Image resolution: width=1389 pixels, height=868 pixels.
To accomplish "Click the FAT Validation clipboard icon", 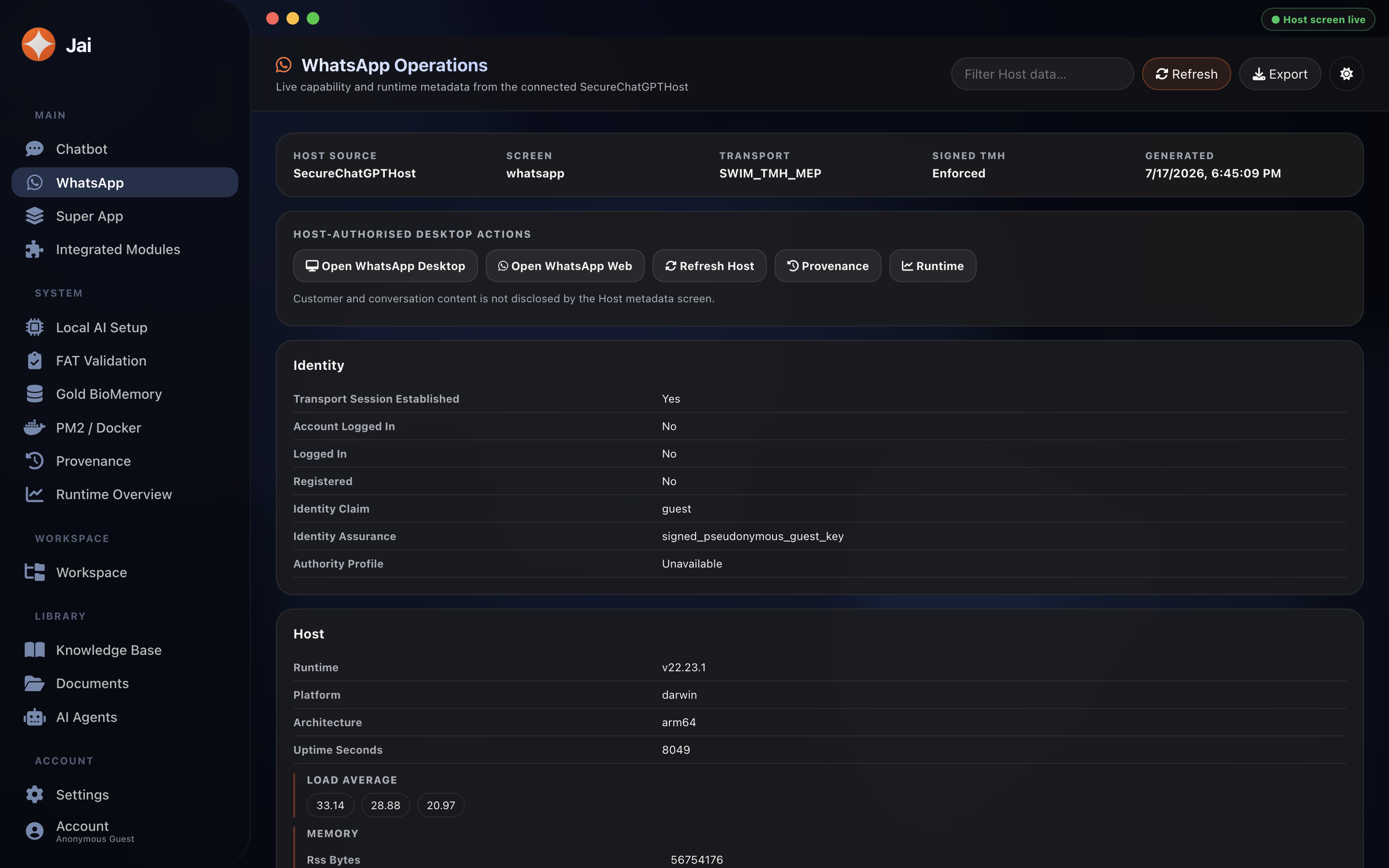I will (x=34, y=361).
